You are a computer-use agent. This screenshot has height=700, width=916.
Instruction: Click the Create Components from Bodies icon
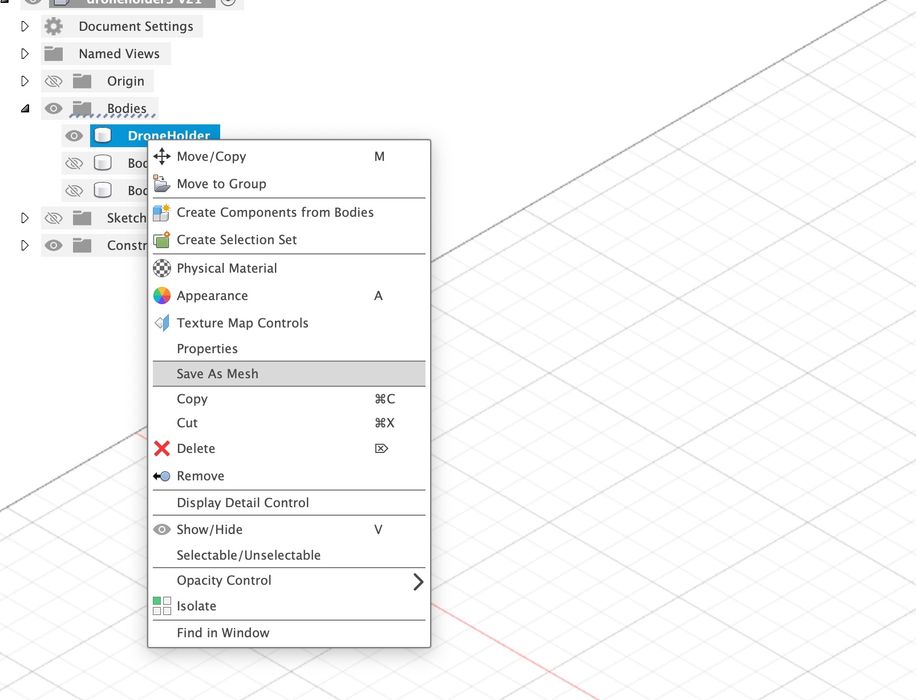(x=162, y=212)
